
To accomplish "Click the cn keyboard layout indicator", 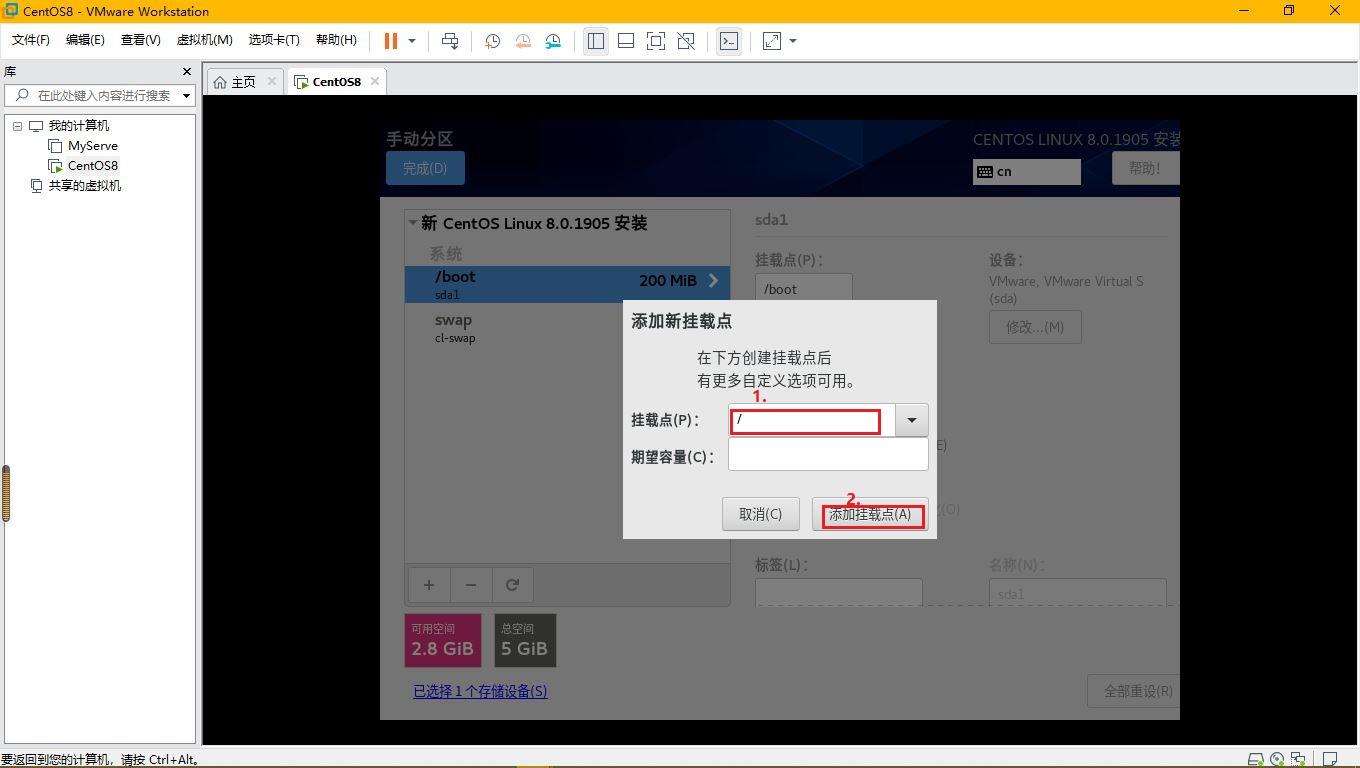I will click(1027, 172).
